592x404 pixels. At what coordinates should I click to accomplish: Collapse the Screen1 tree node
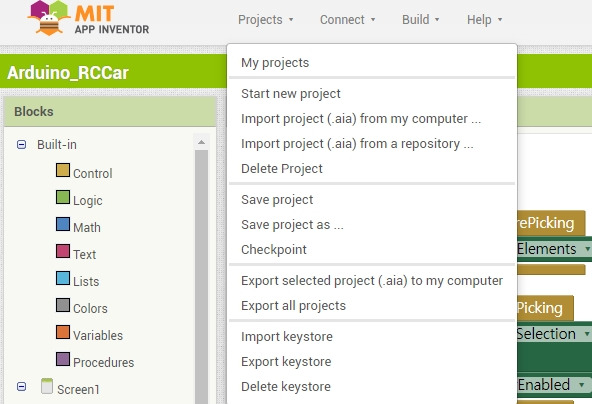point(22,387)
